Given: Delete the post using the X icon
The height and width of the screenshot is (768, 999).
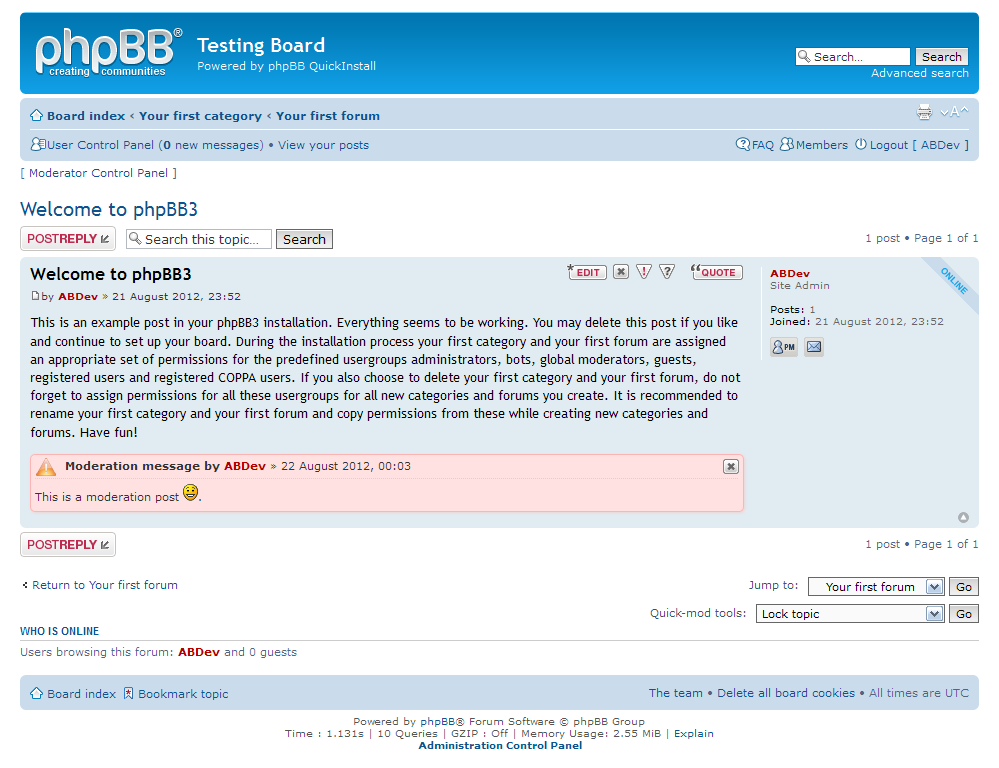Looking at the screenshot, I should coord(621,272).
